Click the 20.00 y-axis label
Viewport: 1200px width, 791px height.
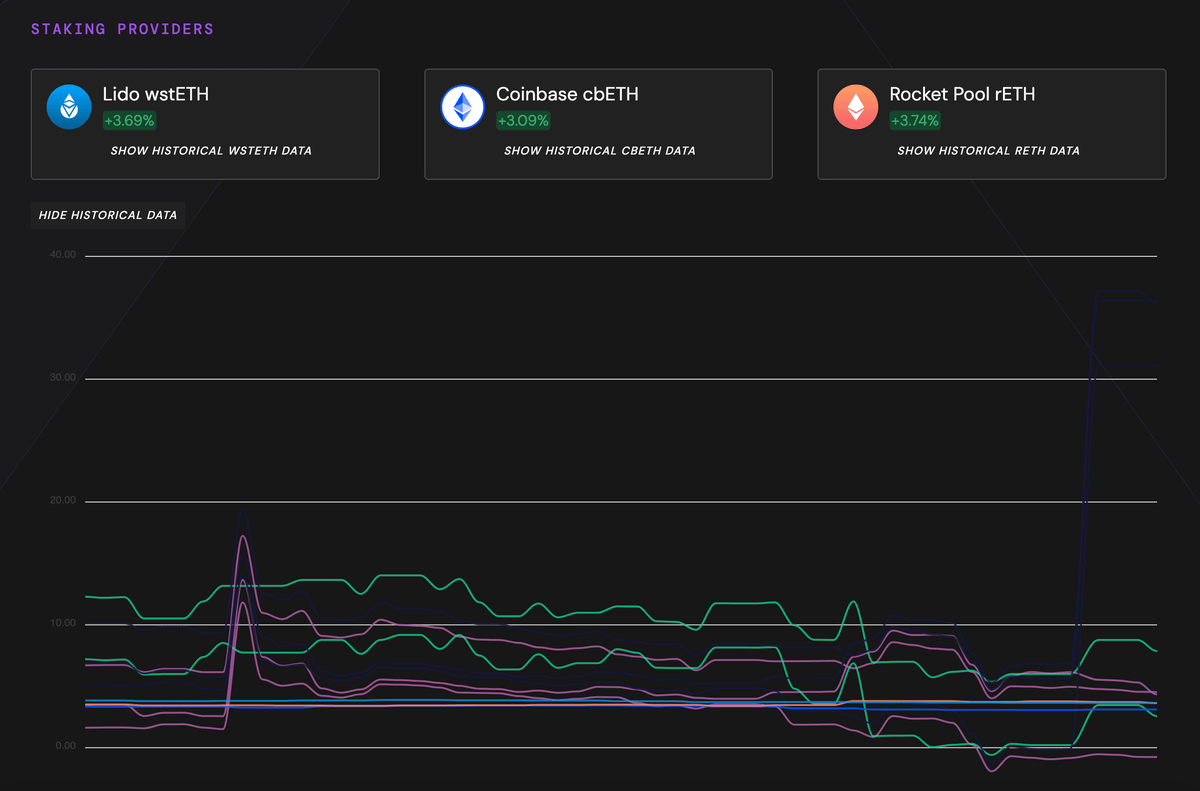62,501
